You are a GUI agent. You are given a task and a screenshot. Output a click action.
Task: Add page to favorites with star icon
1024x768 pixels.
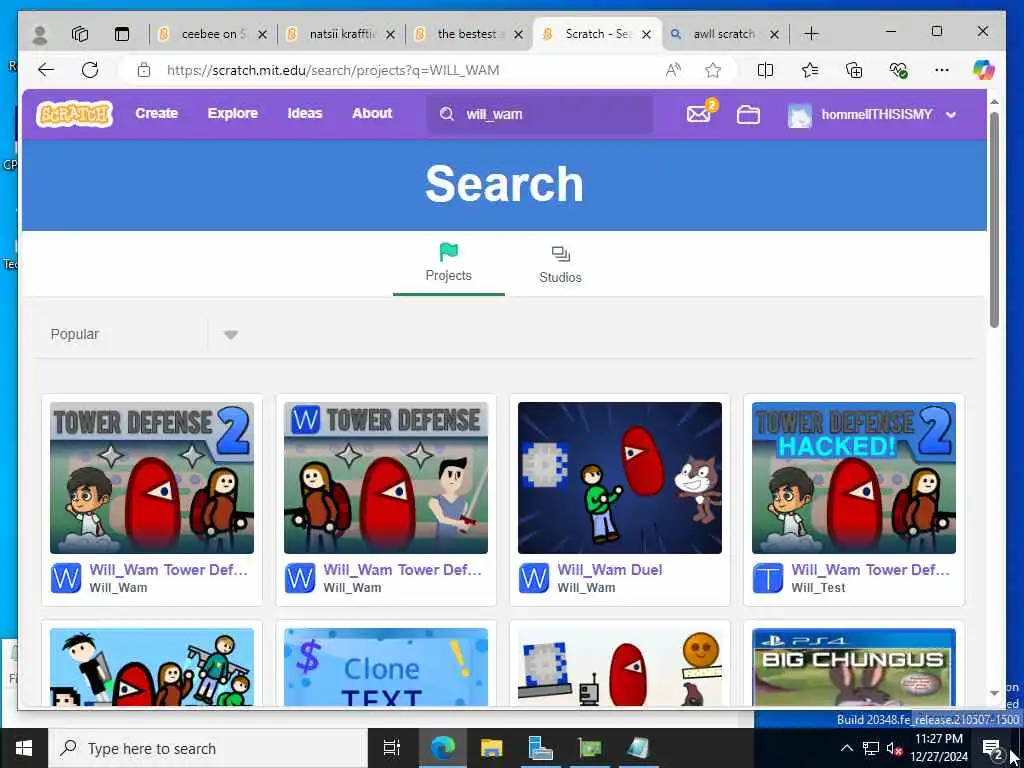coord(713,70)
